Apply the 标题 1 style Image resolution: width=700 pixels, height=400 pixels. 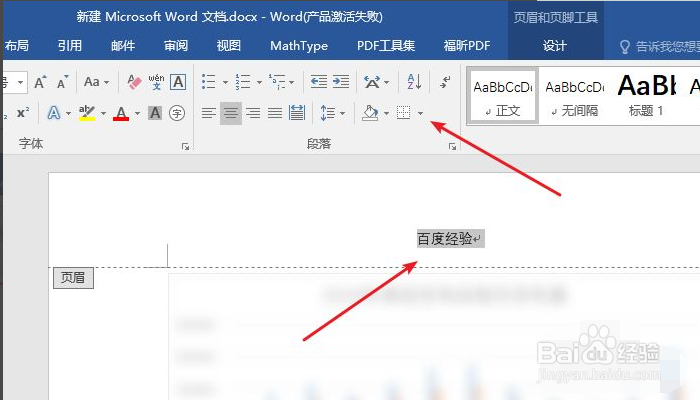point(647,95)
